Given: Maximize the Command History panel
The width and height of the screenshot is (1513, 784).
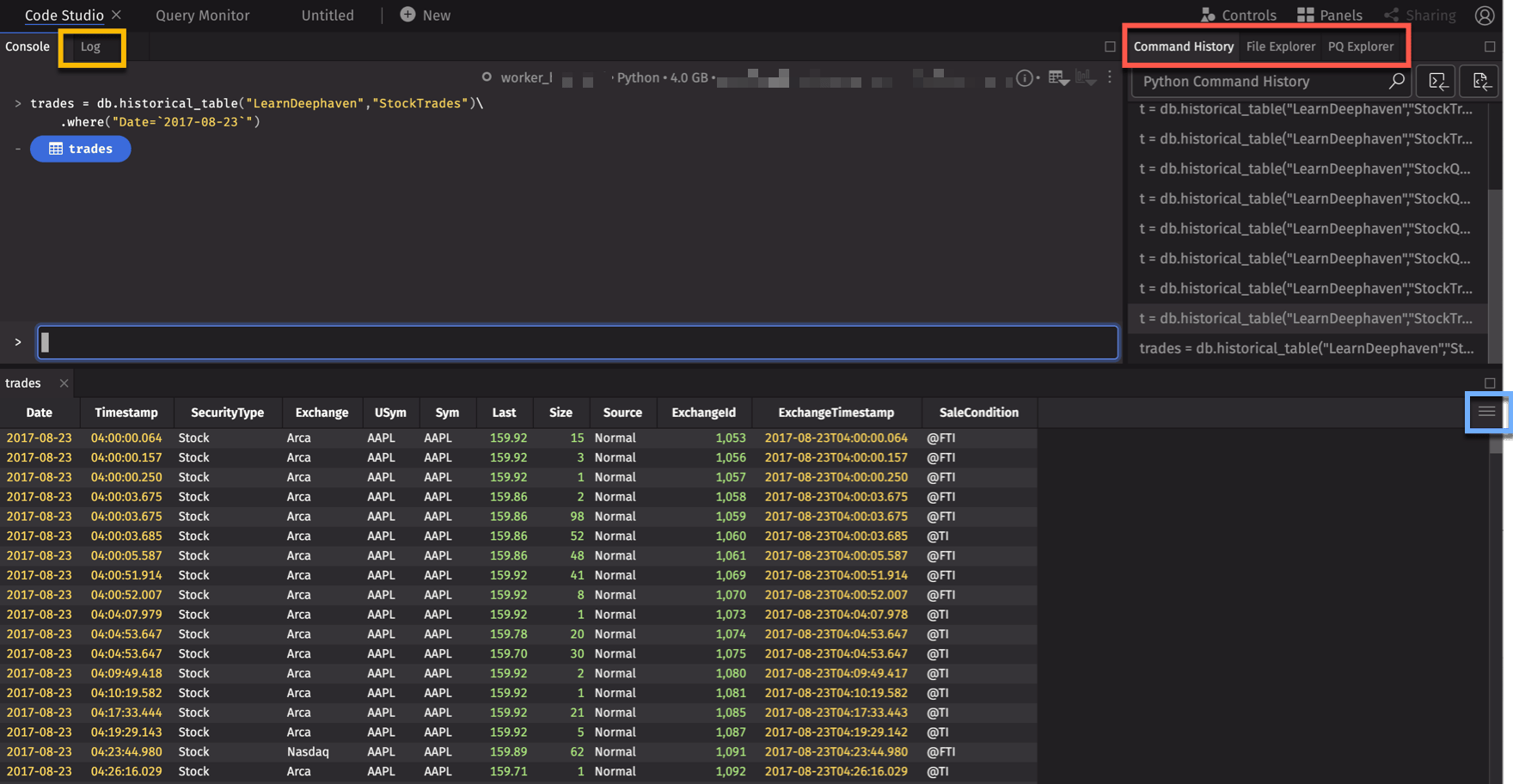Looking at the screenshot, I should click(1490, 46).
